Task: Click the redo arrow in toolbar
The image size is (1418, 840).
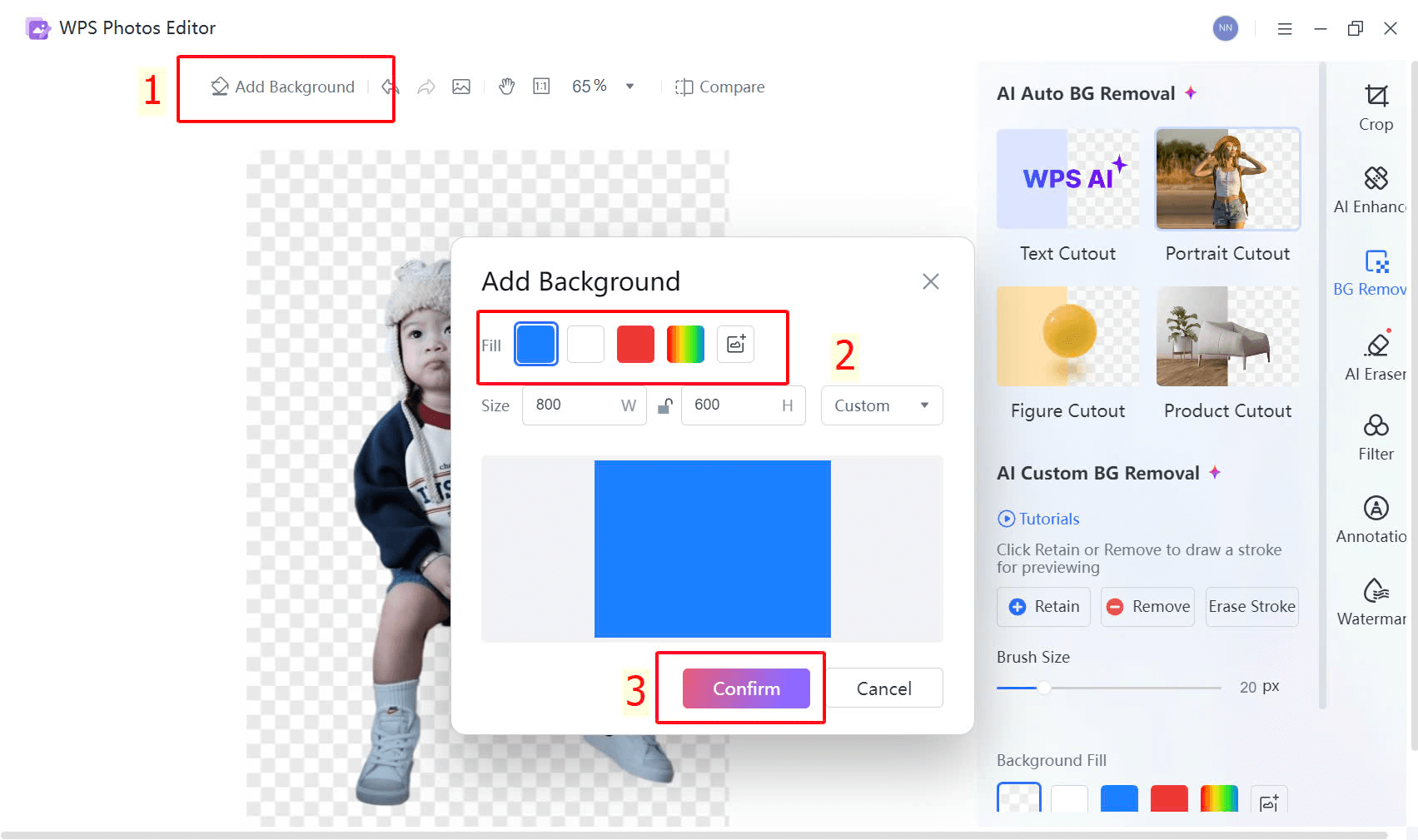Action: click(426, 87)
